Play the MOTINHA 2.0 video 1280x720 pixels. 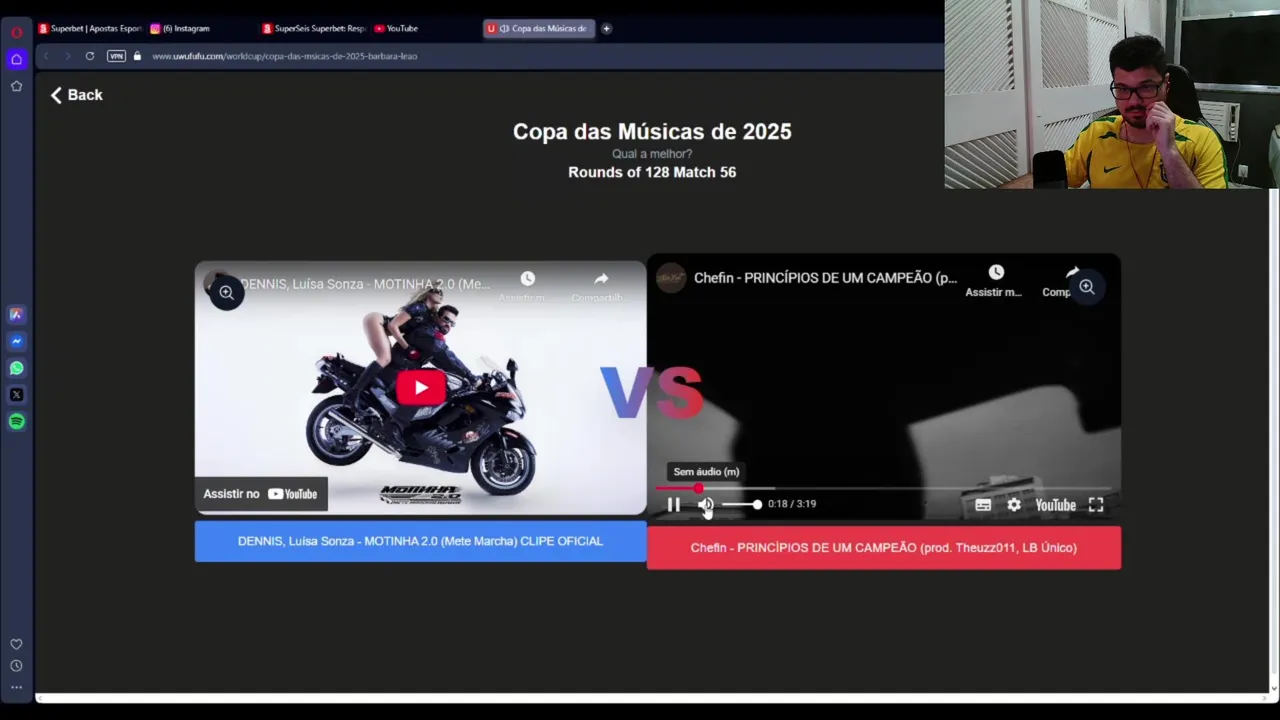coord(421,388)
